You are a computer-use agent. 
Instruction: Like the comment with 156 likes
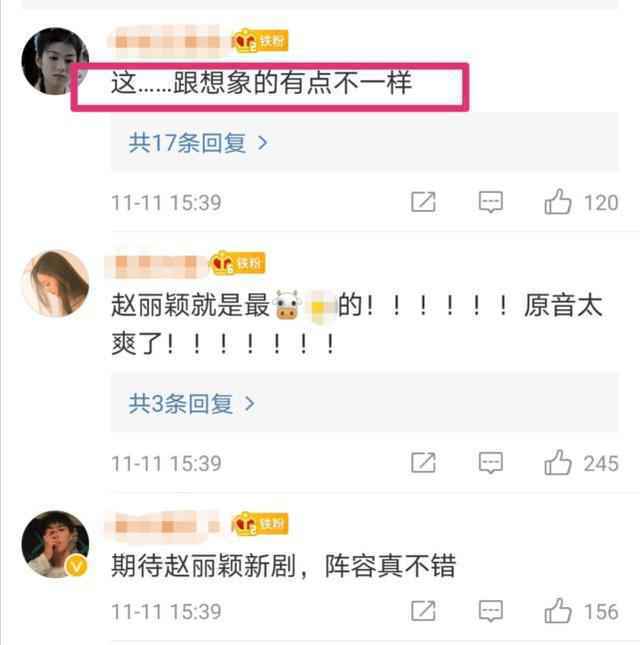[x=558, y=610]
